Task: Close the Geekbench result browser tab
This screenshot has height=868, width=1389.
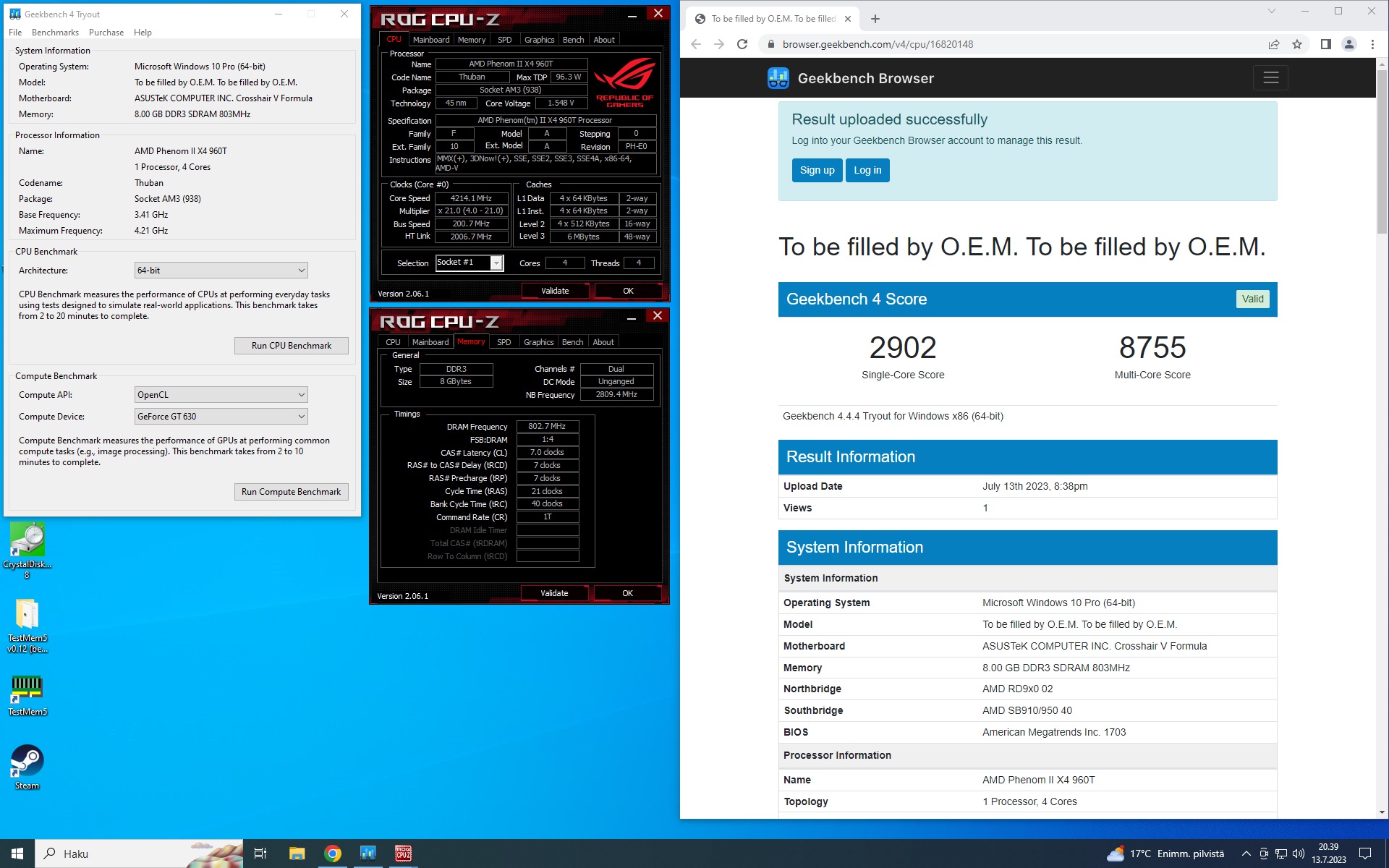Action: [848, 19]
